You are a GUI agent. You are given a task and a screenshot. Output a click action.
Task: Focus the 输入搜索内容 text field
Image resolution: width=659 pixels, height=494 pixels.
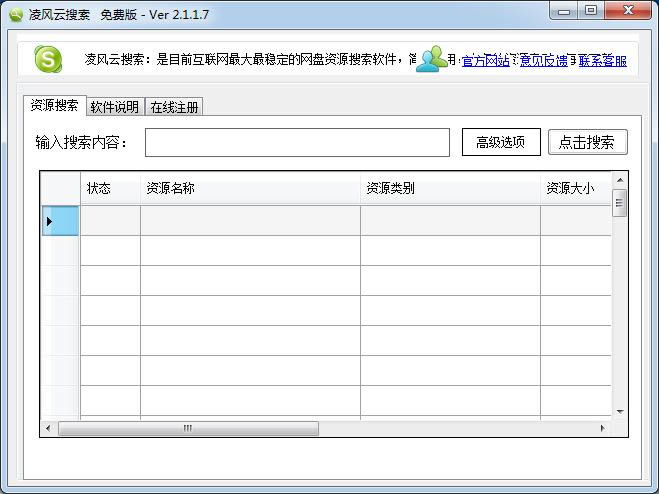pos(297,143)
